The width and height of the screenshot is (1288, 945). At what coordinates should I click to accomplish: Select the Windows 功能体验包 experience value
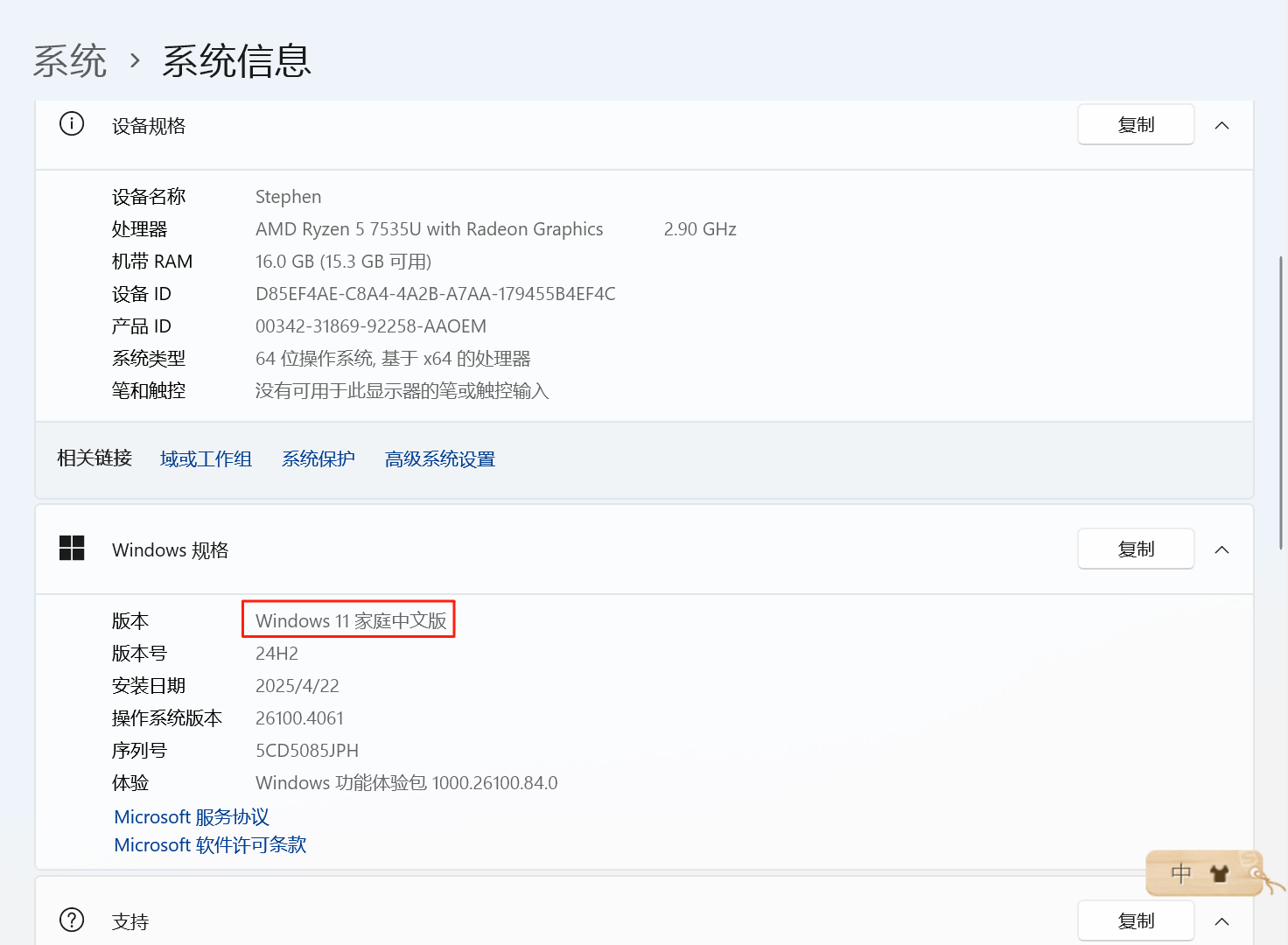(x=407, y=783)
